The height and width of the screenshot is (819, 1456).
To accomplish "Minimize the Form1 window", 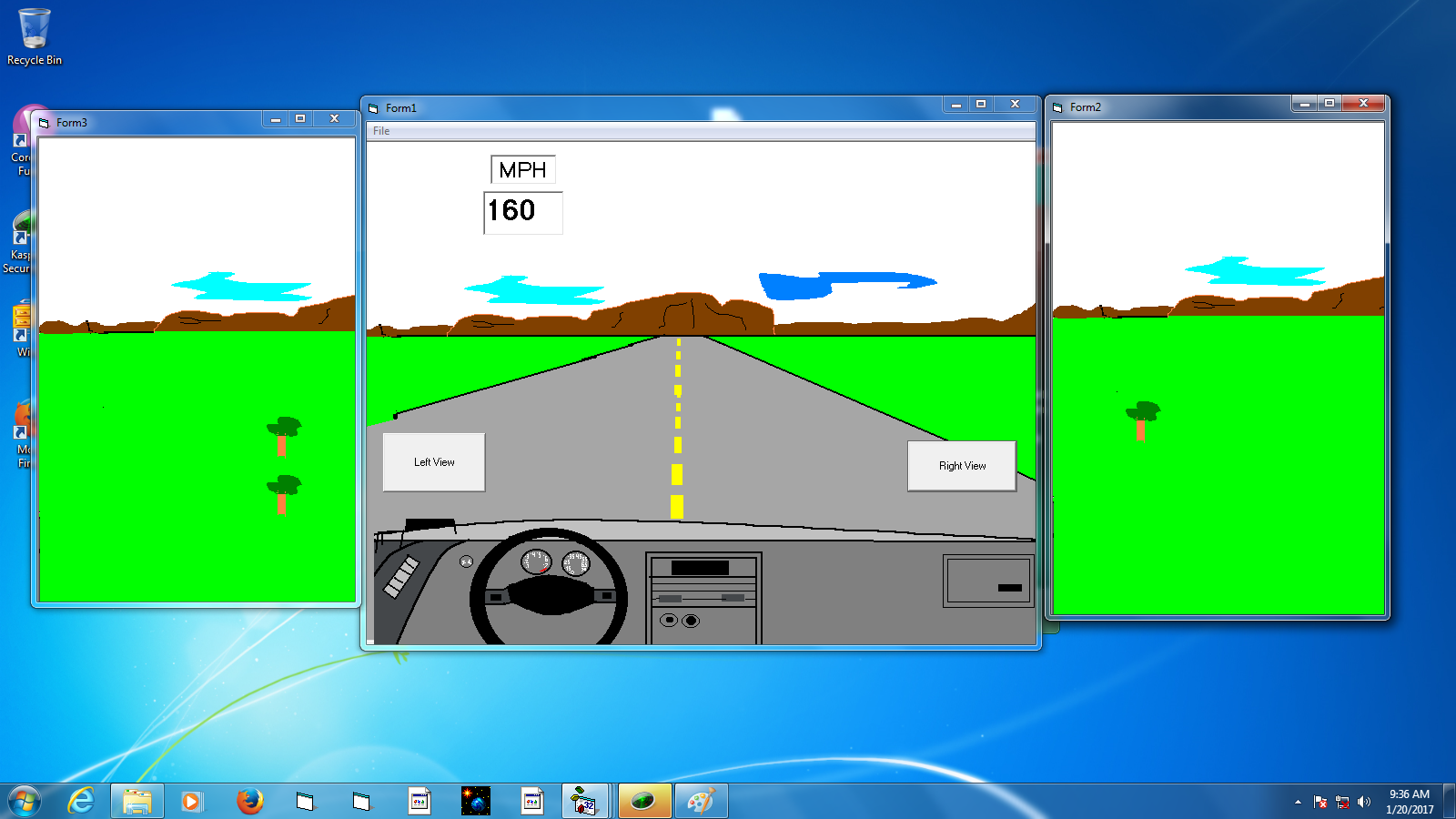I will pyautogui.click(x=955, y=105).
